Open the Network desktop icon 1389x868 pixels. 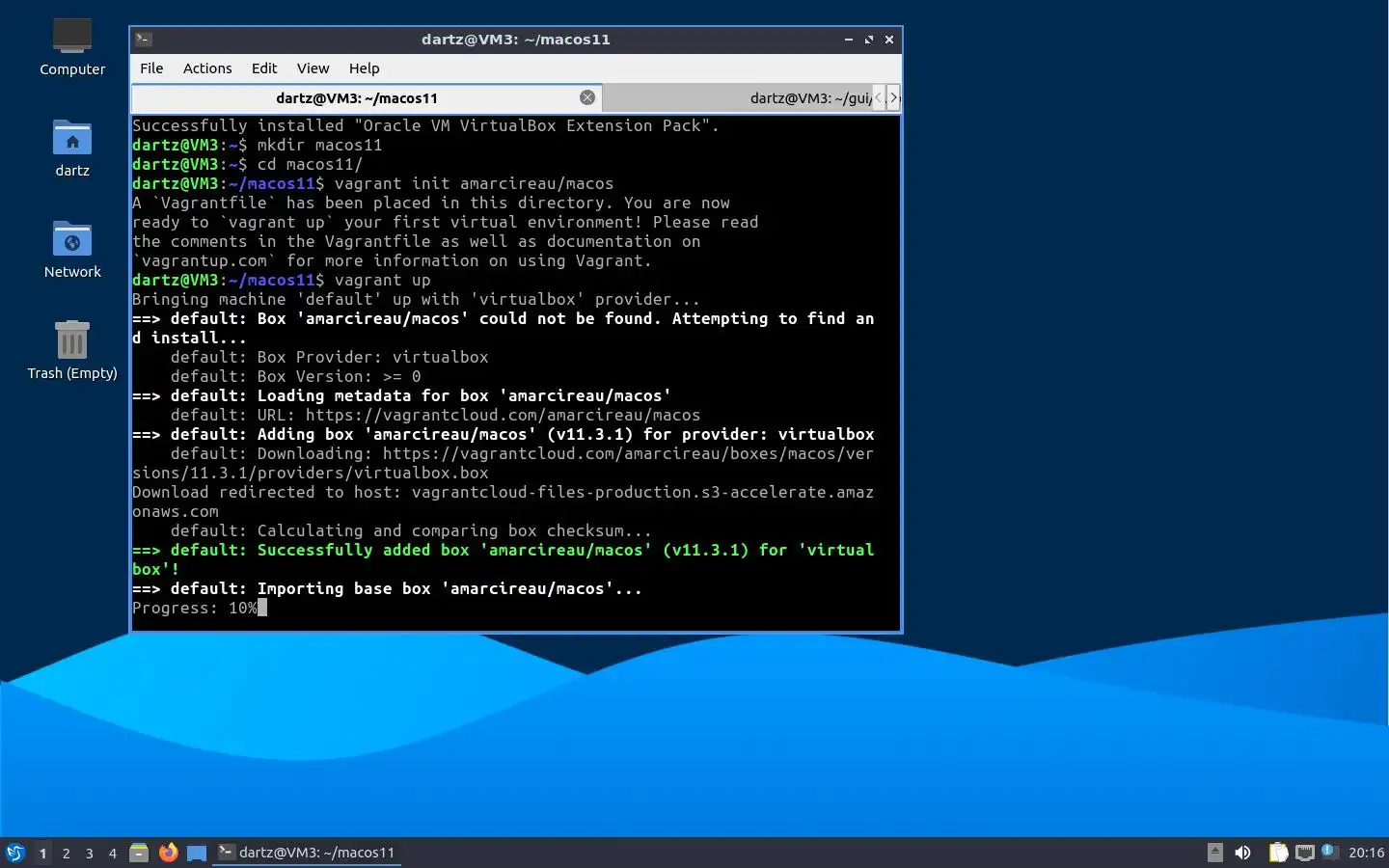click(x=72, y=250)
